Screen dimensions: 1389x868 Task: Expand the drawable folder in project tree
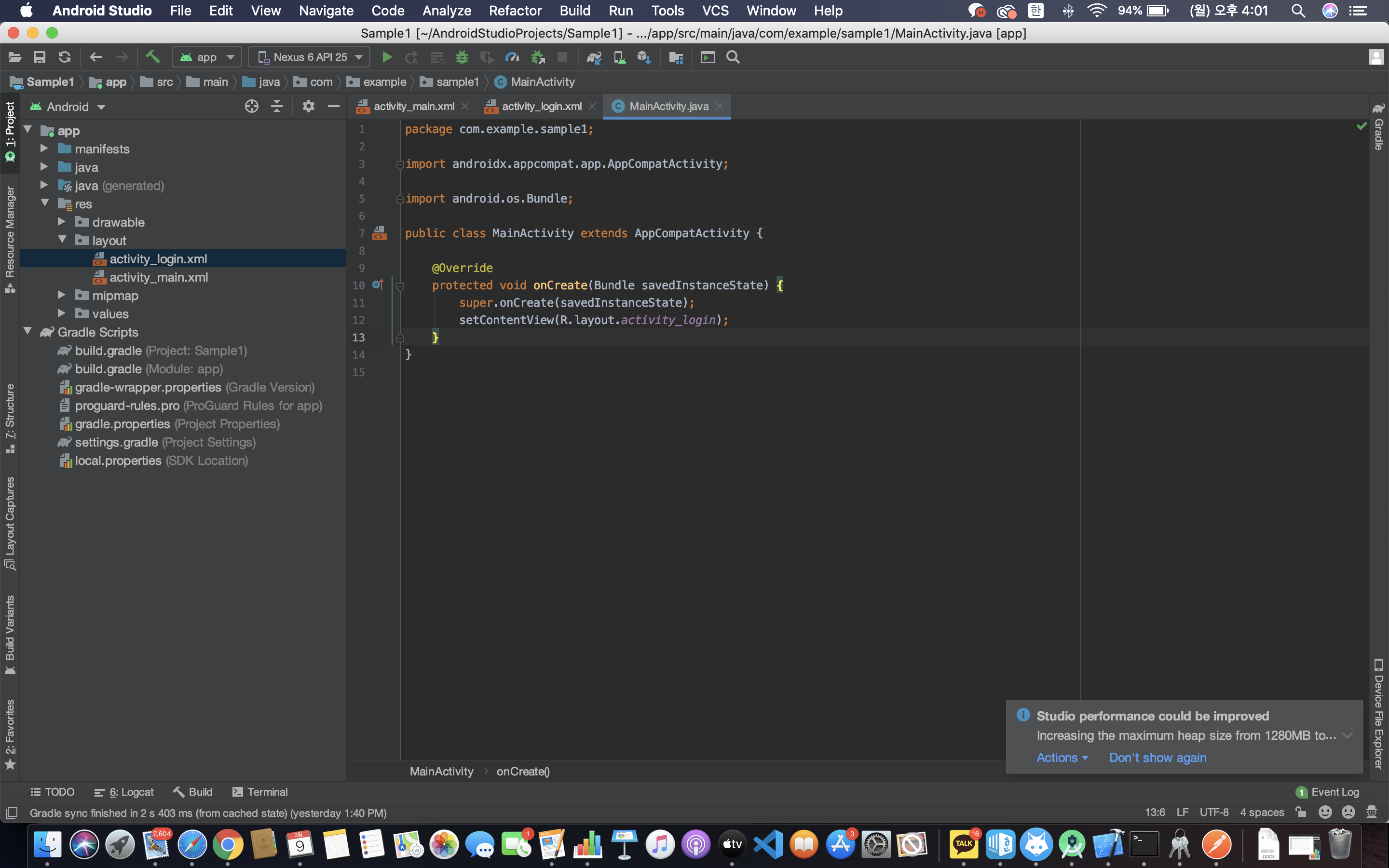click(61, 222)
